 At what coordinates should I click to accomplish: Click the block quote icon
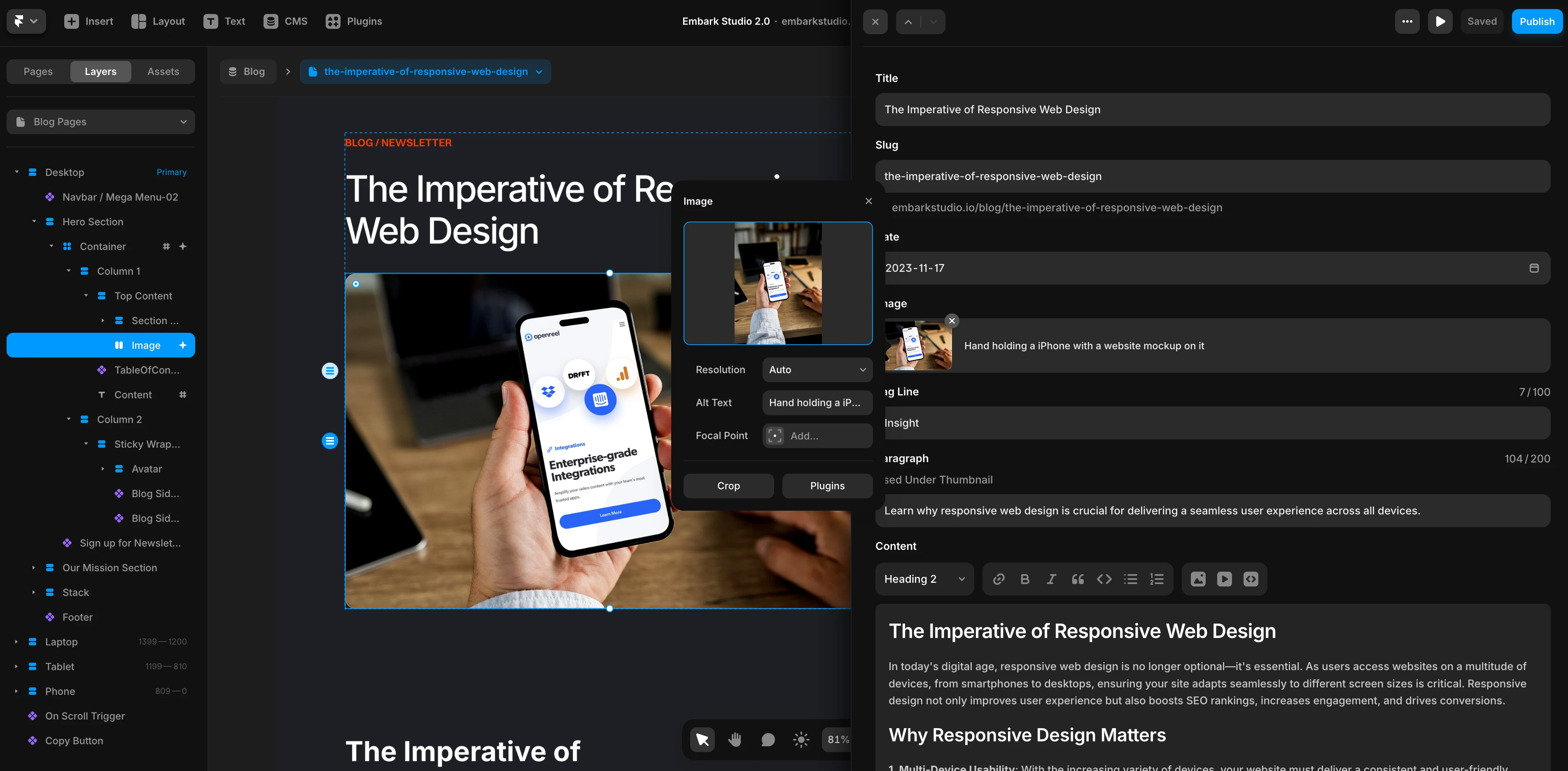(1078, 579)
